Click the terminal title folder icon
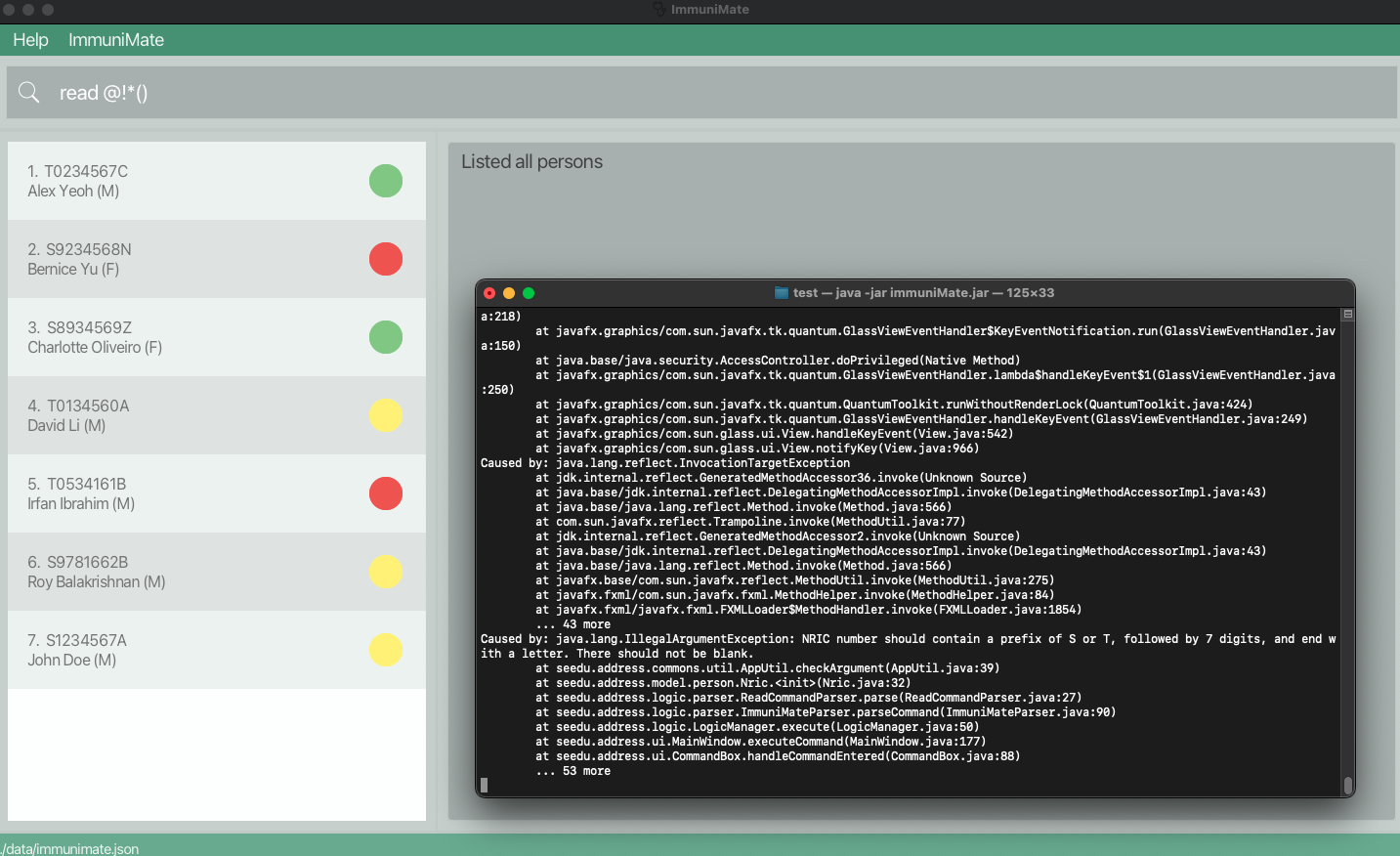The width and height of the screenshot is (1400, 856). coord(782,293)
